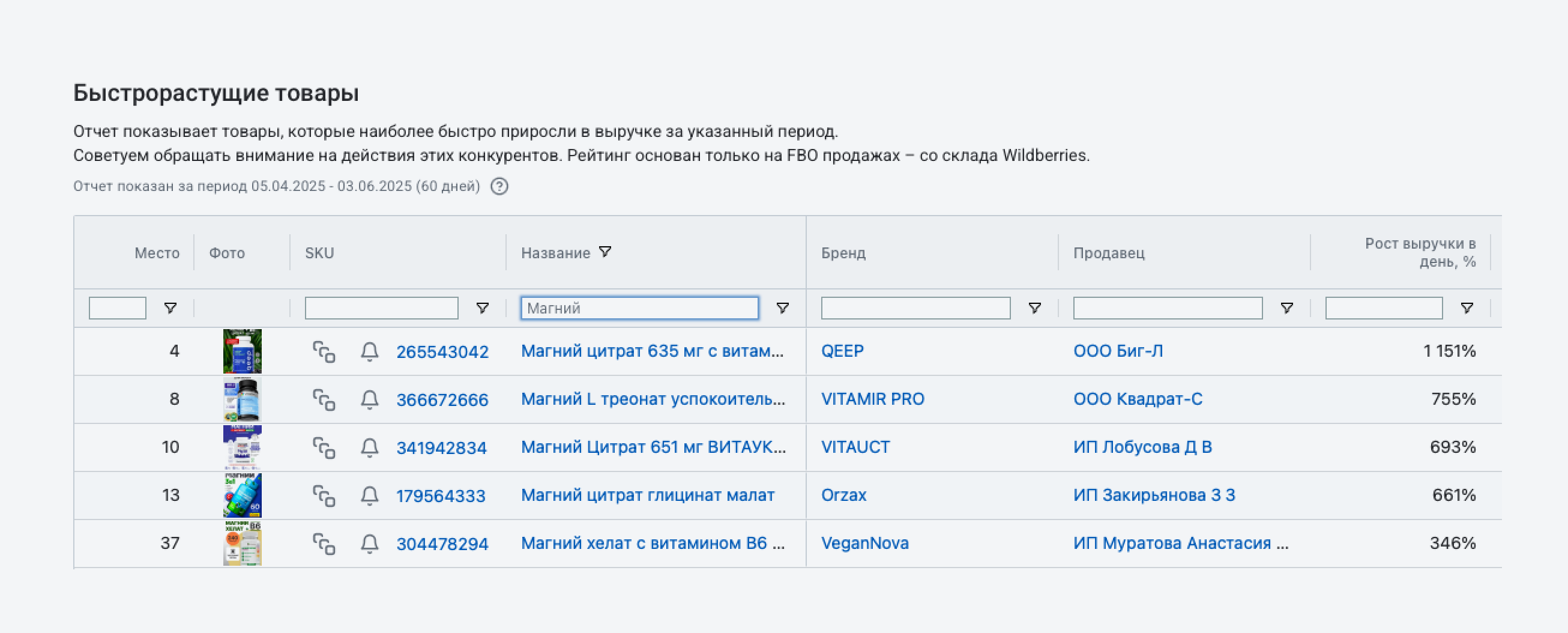Copy SKU 341942834 using the copy icon

click(x=324, y=448)
